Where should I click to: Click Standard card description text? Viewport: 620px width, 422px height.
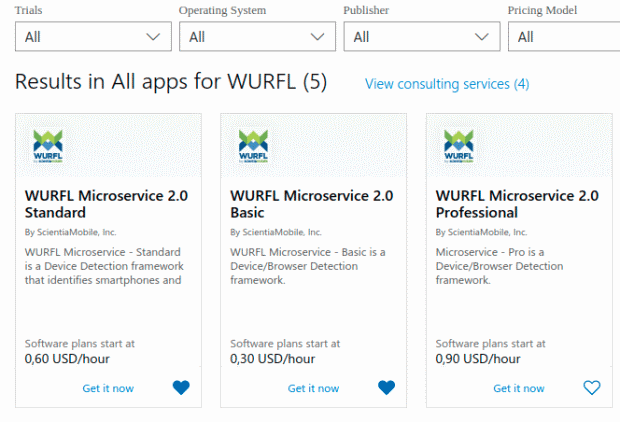(x=104, y=266)
